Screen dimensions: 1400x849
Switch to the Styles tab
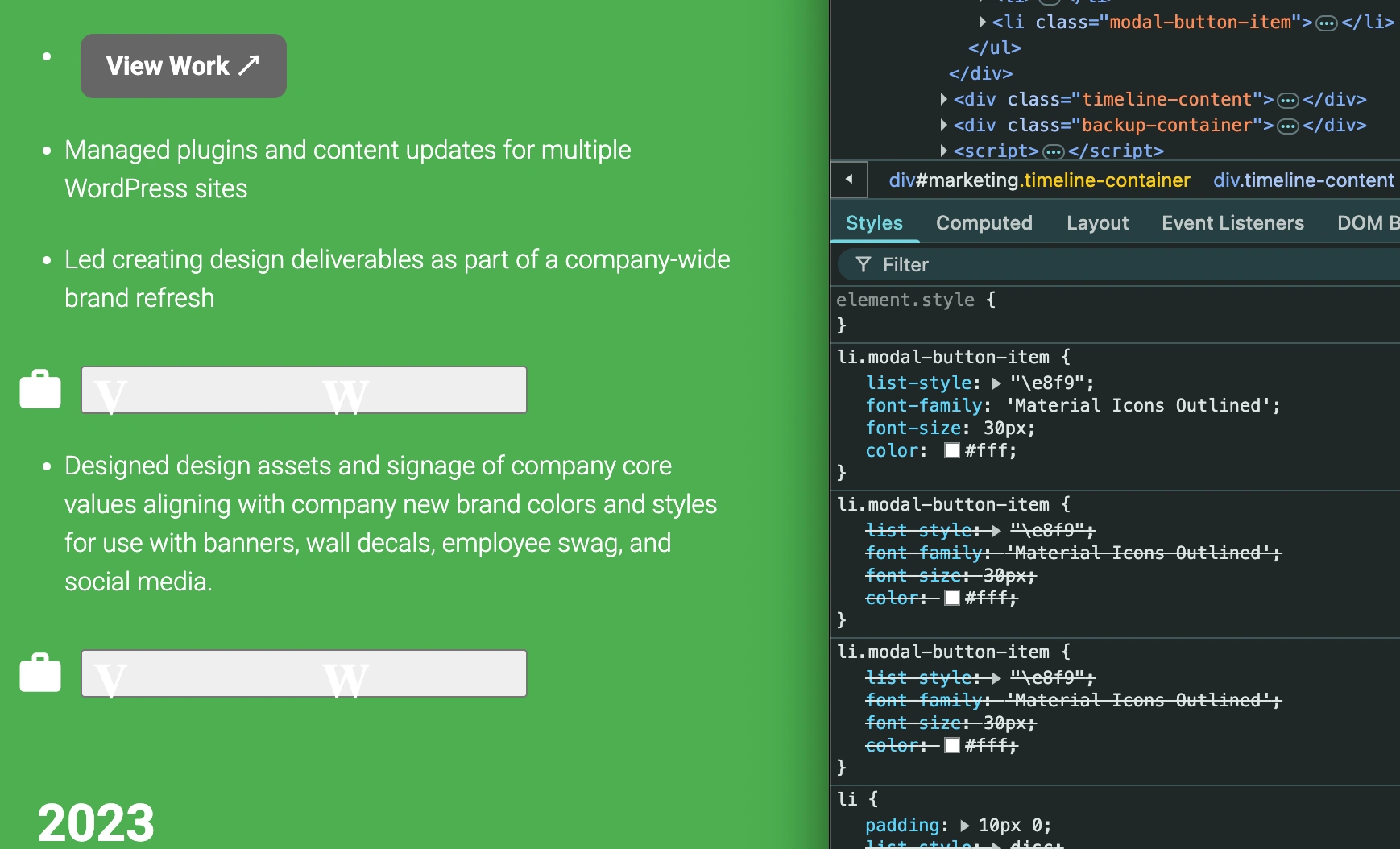click(874, 223)
